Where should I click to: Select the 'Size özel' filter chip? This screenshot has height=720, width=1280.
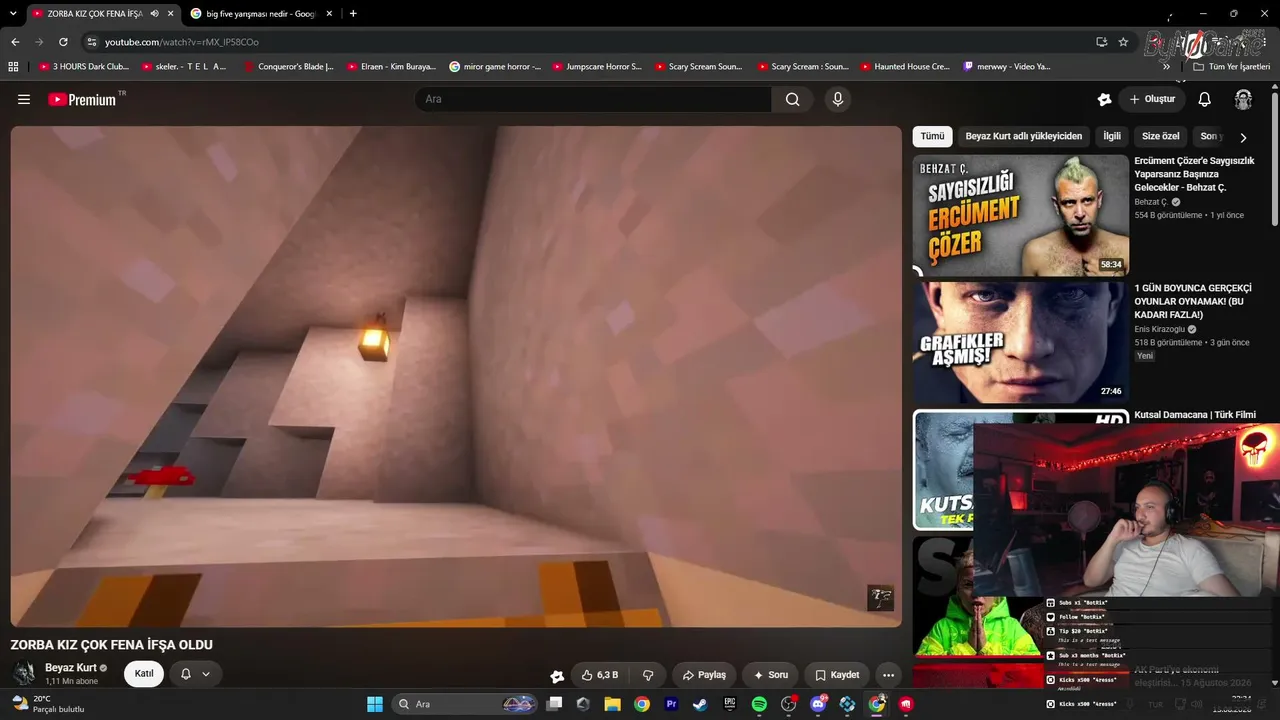coord(1161,136)
